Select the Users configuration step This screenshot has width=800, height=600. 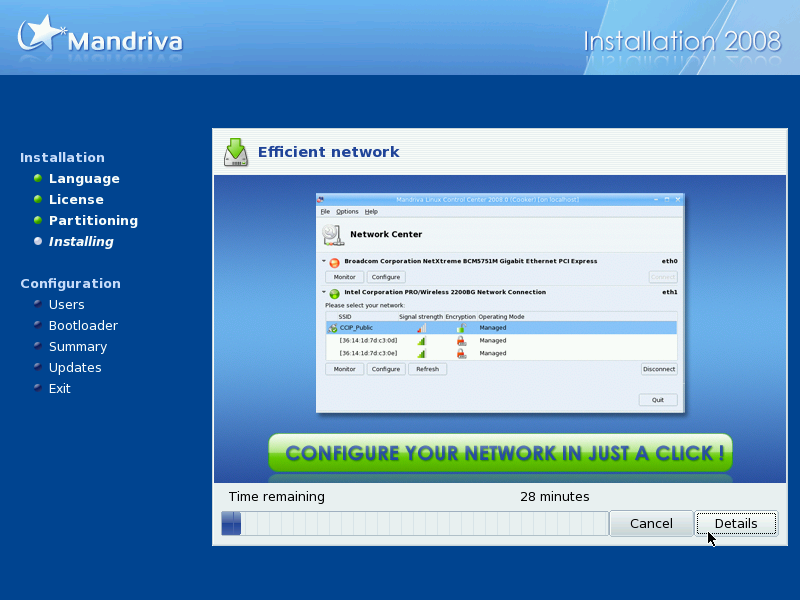click(66, 305)
